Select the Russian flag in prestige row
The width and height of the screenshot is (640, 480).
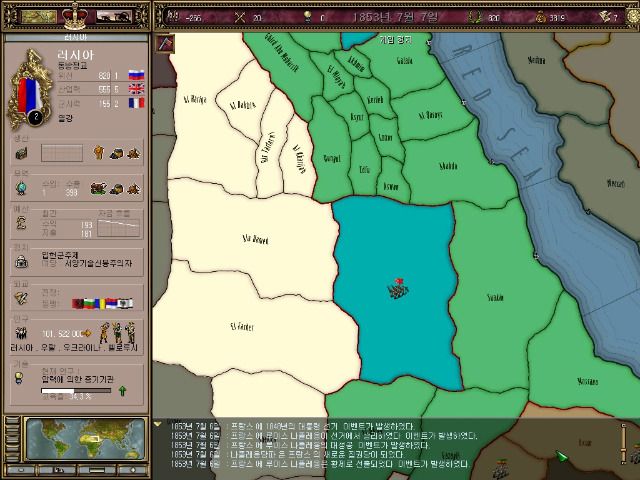point(136,75)
